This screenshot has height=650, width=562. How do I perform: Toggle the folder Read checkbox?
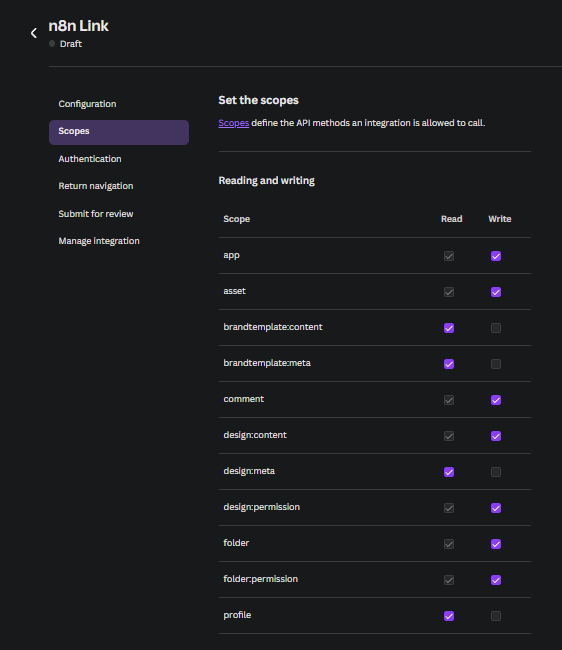449,544
